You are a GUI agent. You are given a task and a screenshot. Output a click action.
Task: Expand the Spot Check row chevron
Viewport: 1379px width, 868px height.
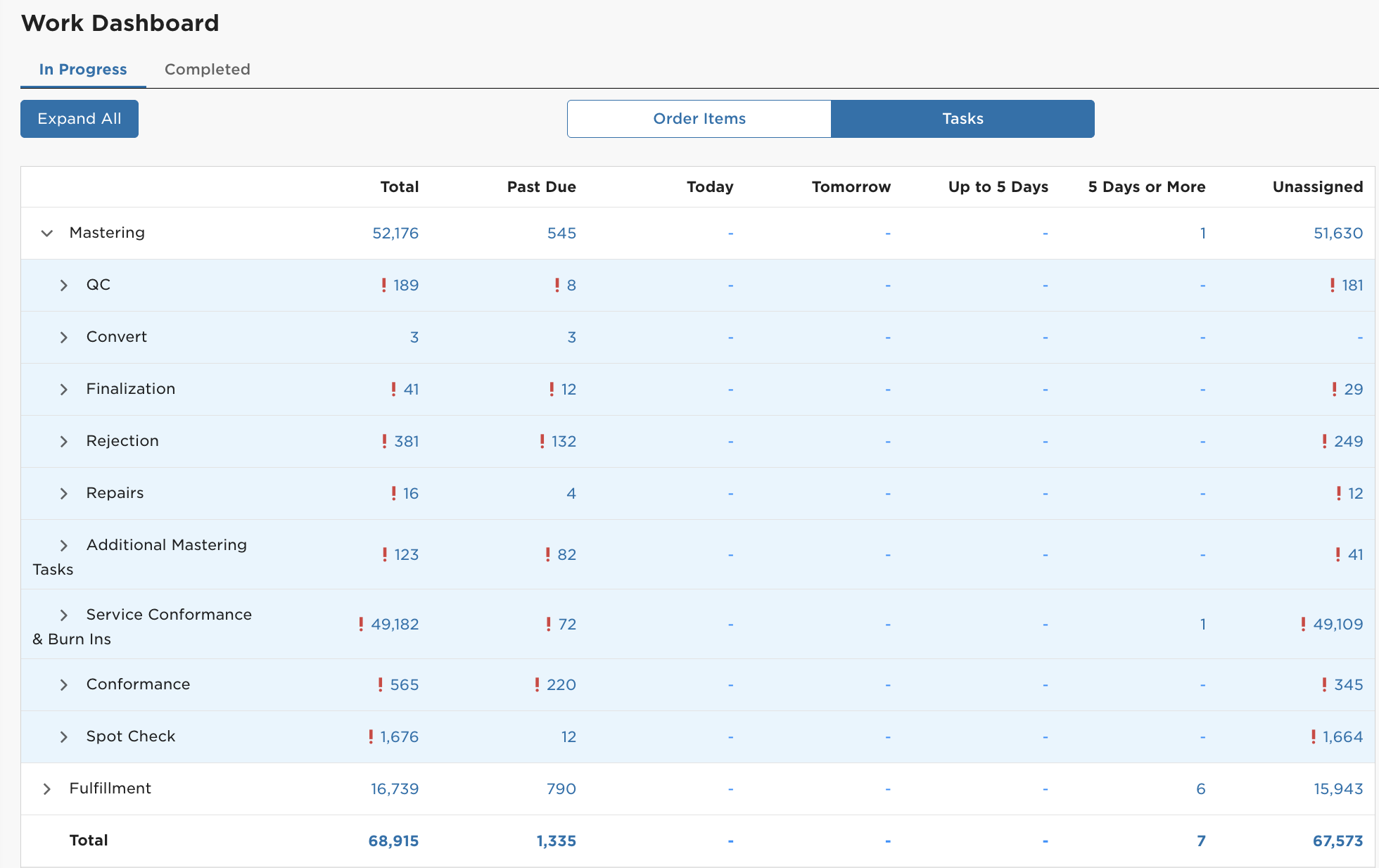tap(63, 736)
